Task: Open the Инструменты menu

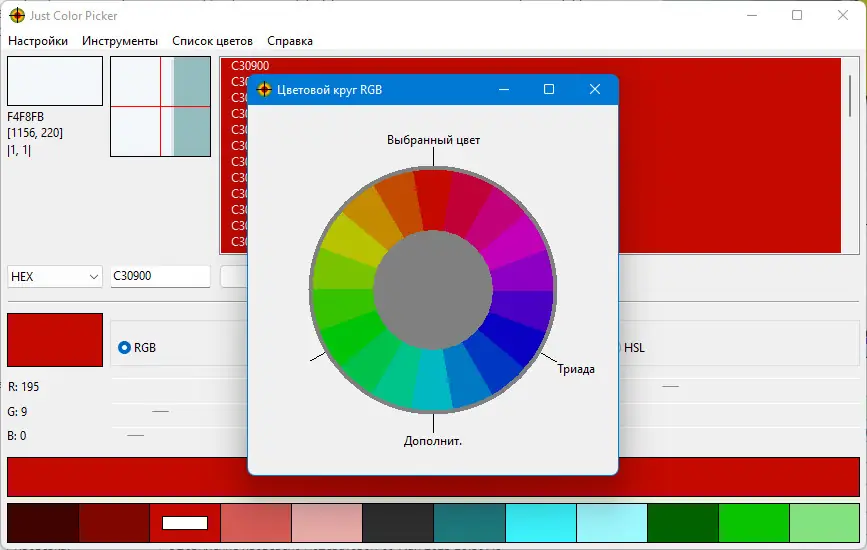Action: point(120,41)
